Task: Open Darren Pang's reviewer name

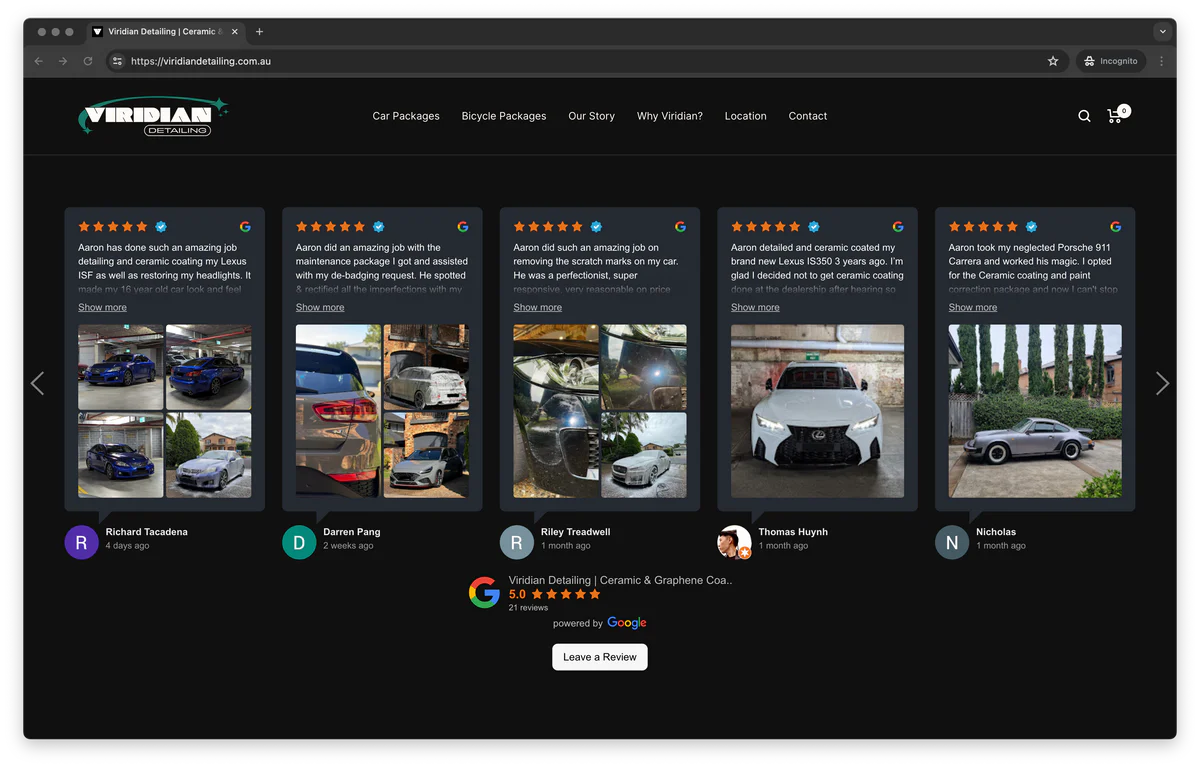Action: pyautogui.click(x=352, y=532)
